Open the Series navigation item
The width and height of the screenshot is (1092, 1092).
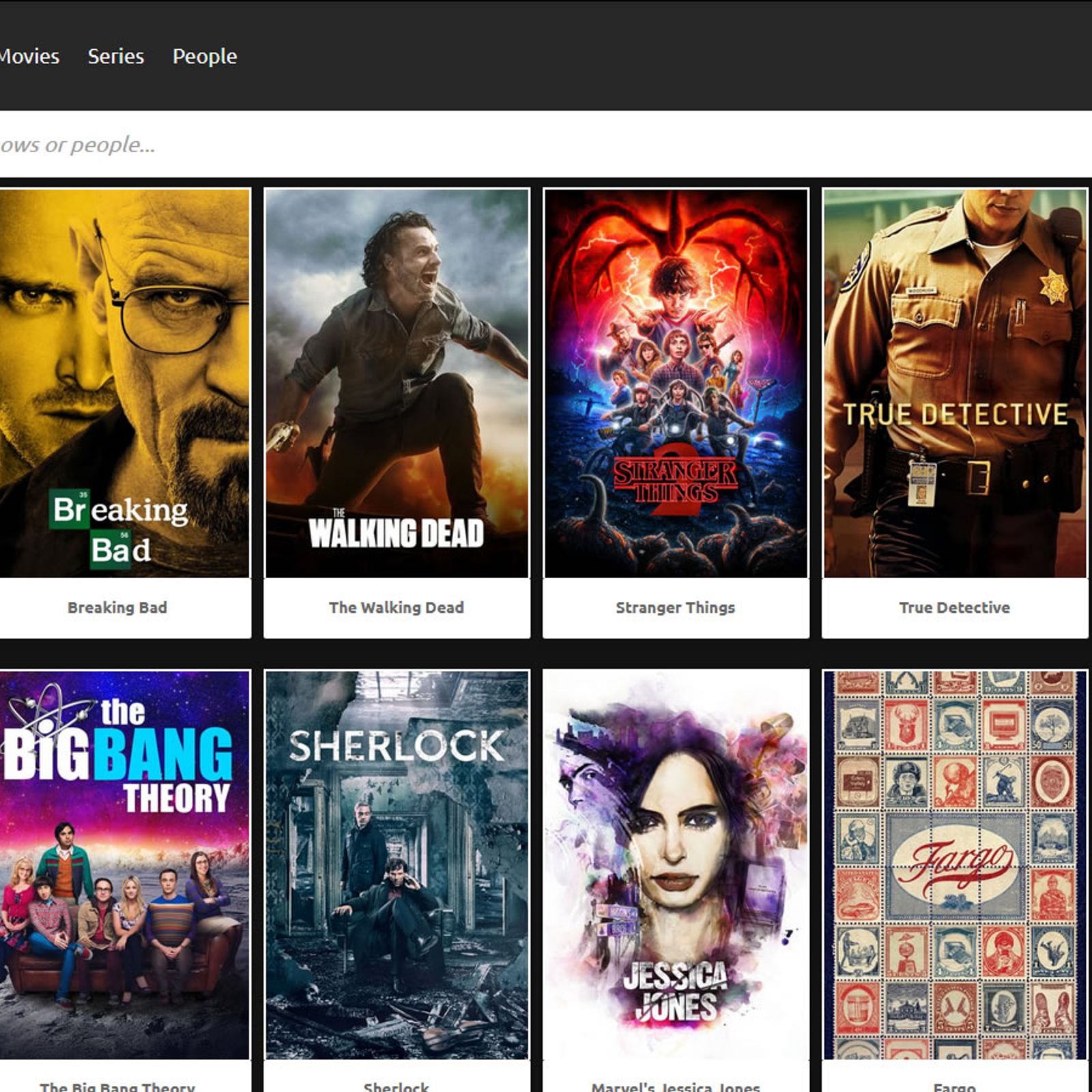(x=116, y=56)
